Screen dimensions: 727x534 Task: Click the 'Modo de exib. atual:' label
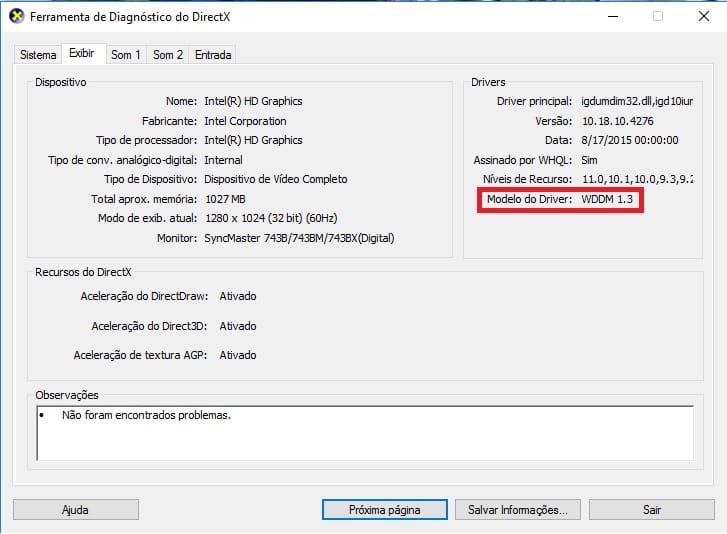(x=147, y=218)
